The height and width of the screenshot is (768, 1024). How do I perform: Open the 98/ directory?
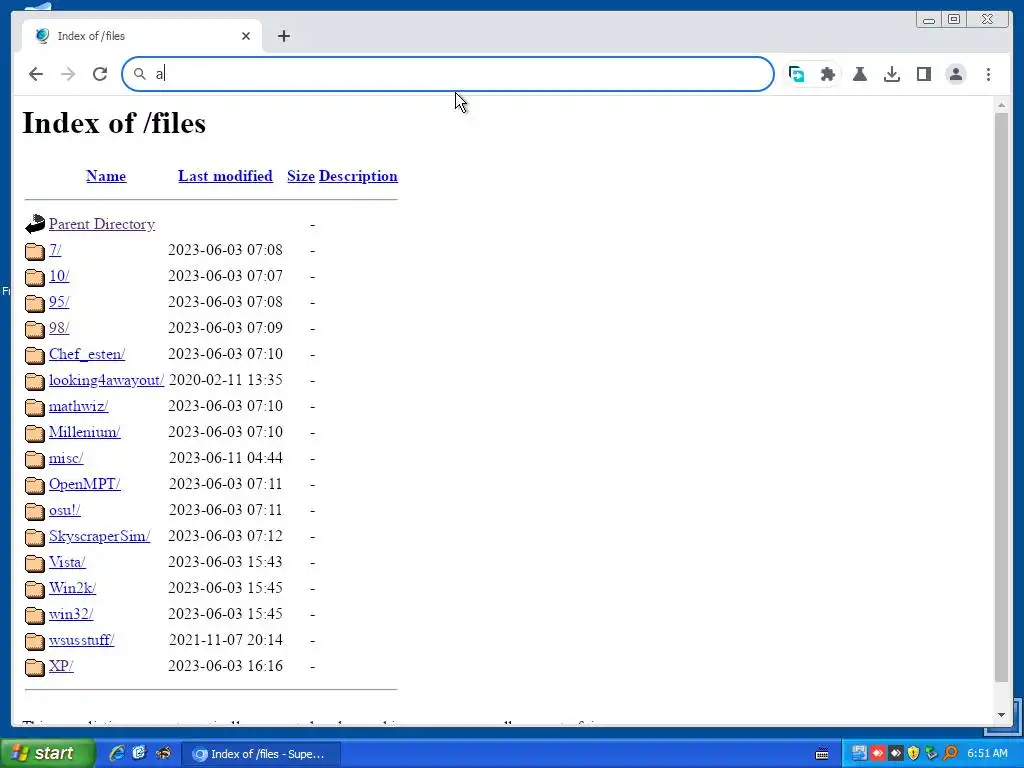(59, 328)
